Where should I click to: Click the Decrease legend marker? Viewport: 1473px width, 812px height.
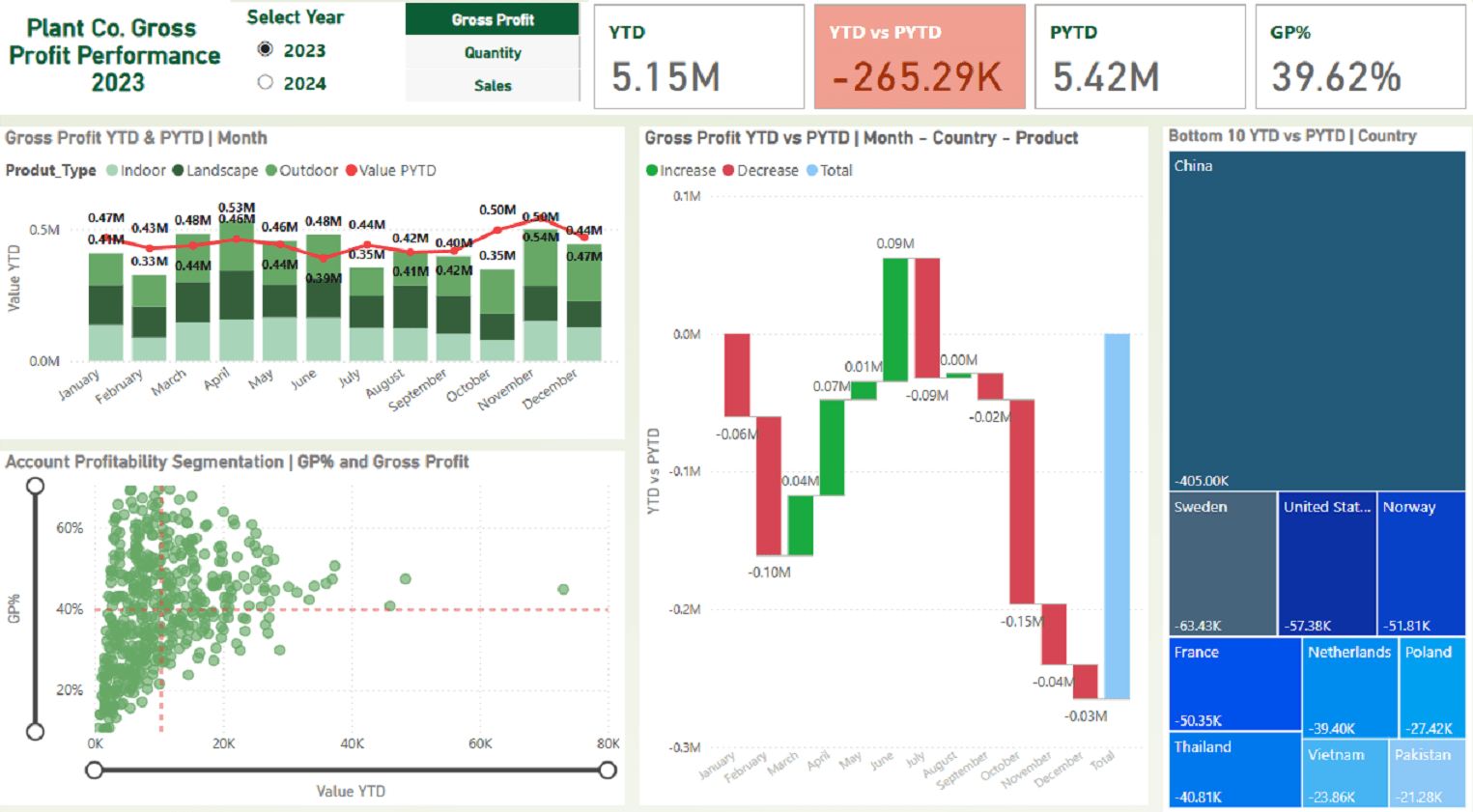(728, 171)
